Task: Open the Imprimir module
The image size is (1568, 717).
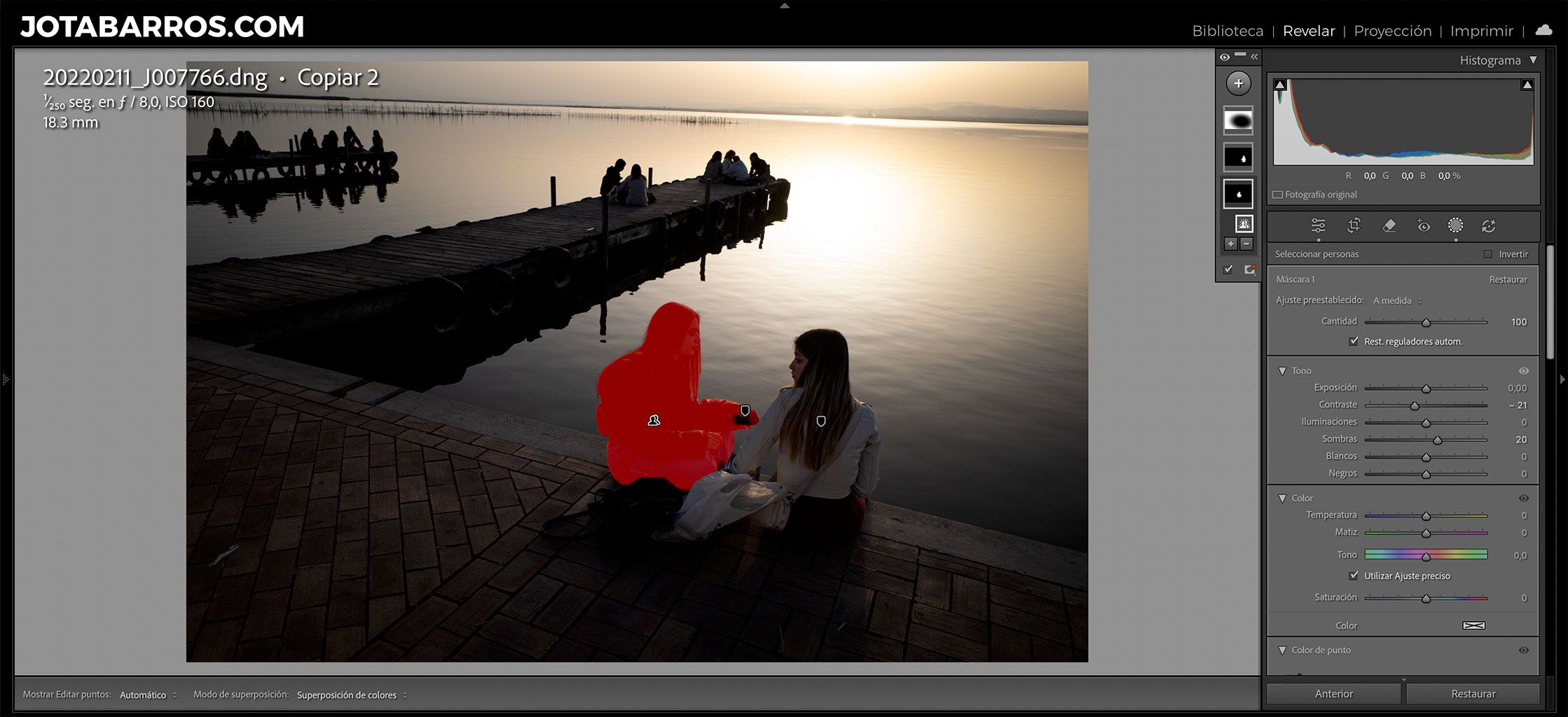Action: coord(1481,31)
